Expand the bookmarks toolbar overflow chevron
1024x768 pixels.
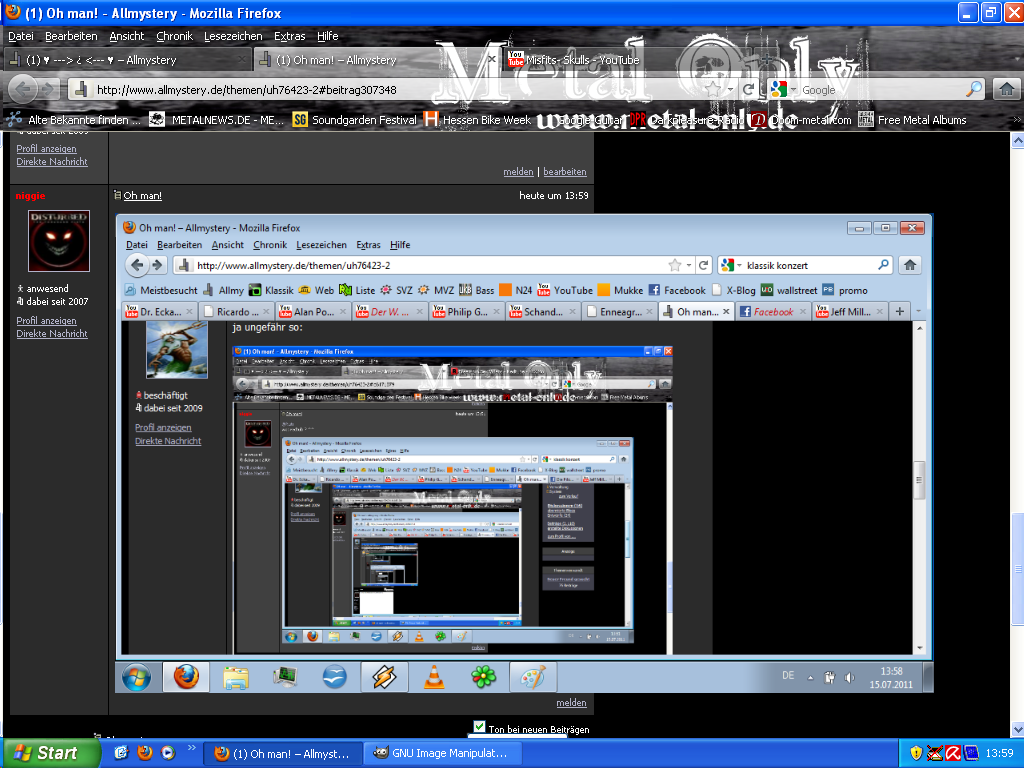click(1016, 120)
